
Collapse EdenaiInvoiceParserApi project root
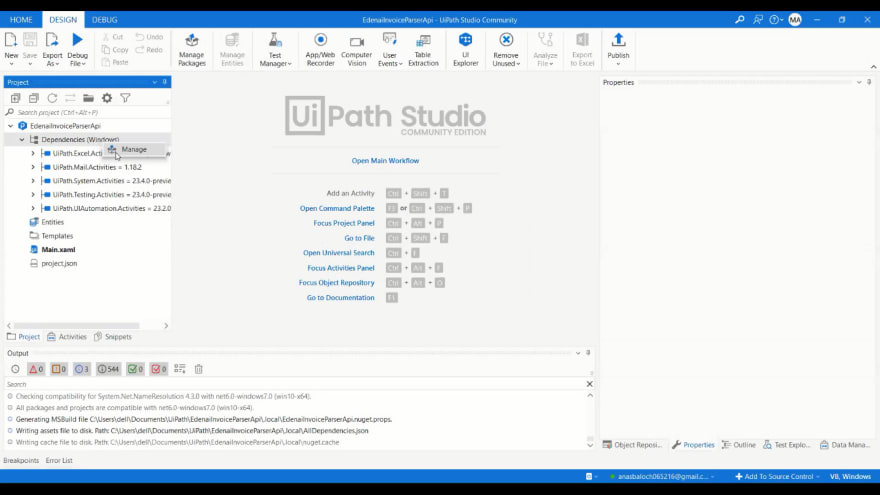tap(11, 126)
